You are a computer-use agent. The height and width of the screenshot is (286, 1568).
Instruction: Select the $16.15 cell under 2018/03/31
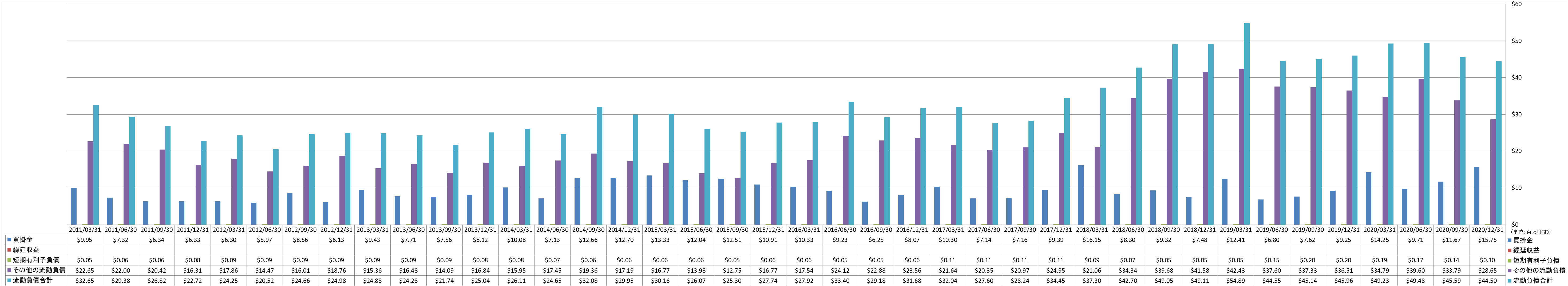tap(1092, 240)
